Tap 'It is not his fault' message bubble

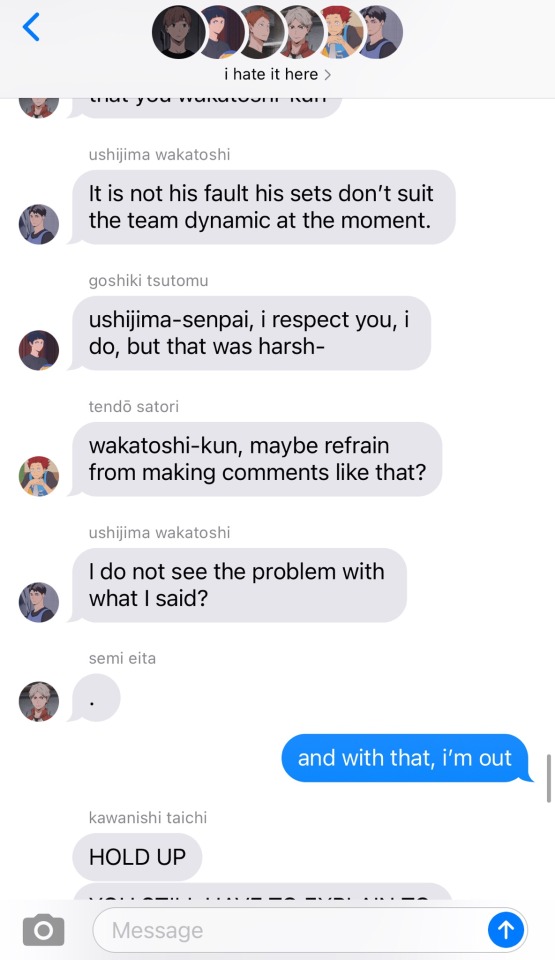click(x=263, y=207)
